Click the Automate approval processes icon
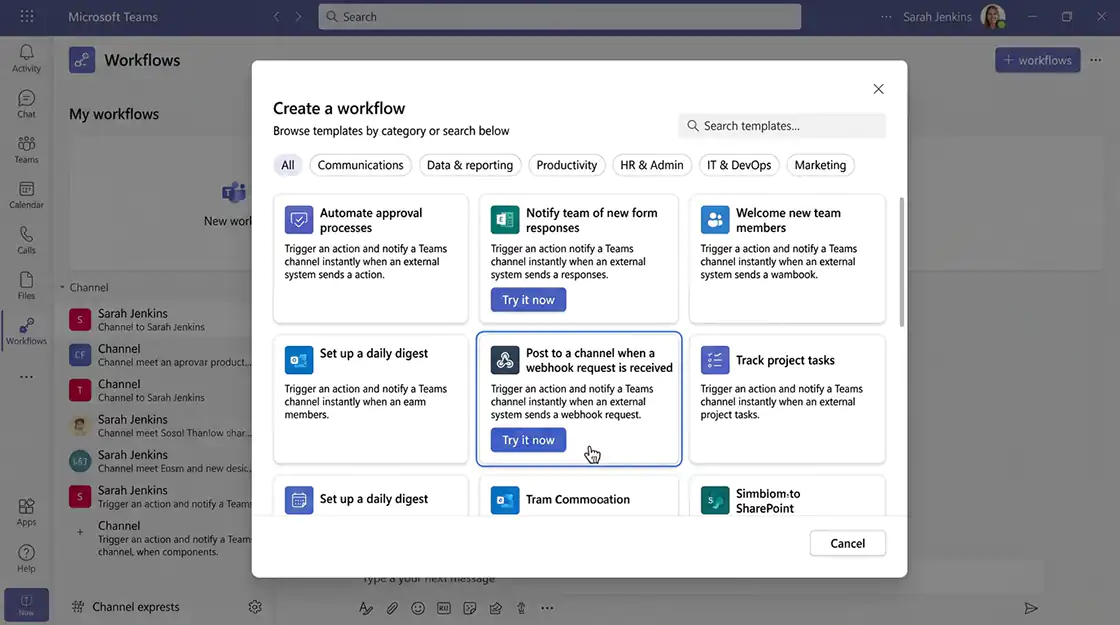The width and height of the screenshot is (1120, 625). click(299, 220)
